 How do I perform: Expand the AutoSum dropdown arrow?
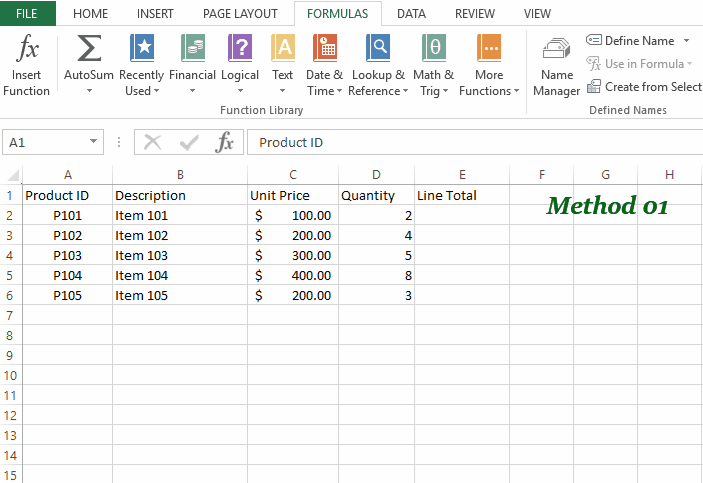click(x=89, y=91)
